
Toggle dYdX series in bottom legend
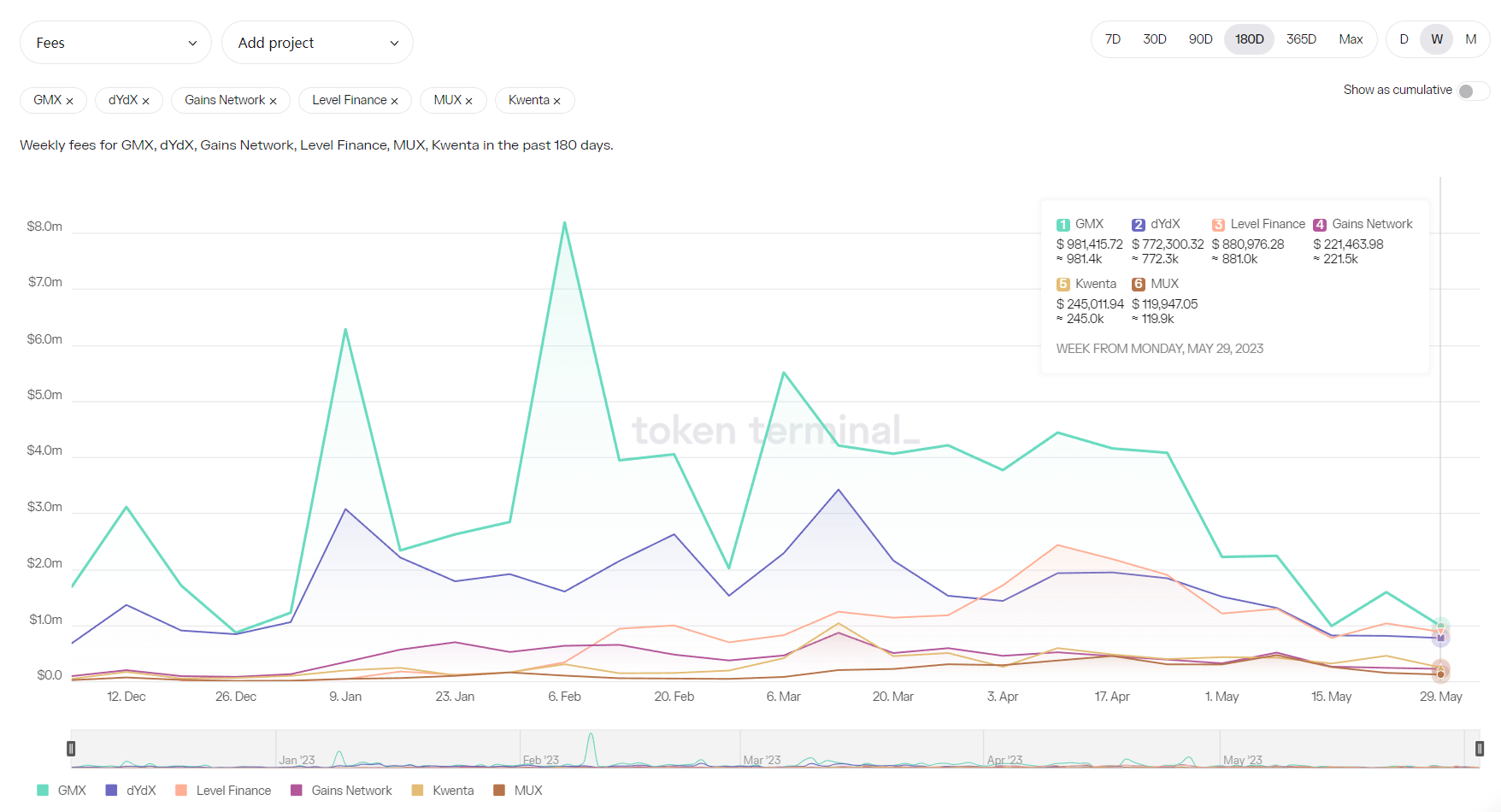pos(131,791)
